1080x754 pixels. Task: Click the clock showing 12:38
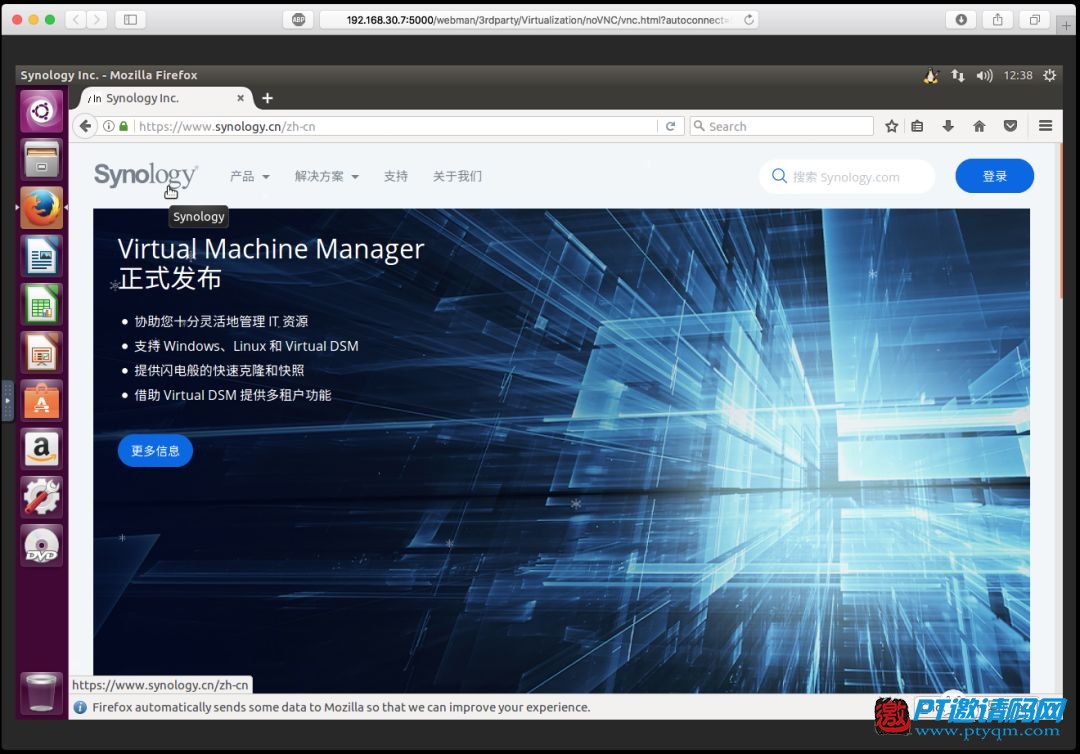(1017, 75)
